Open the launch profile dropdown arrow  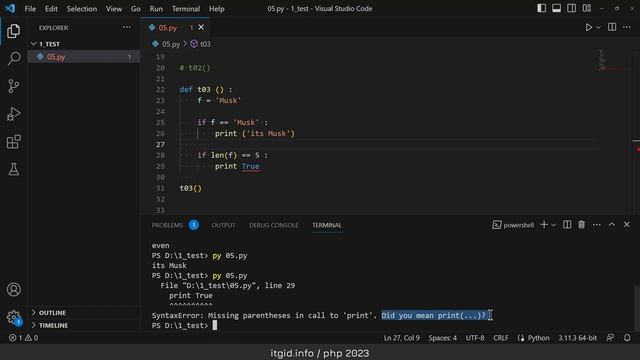[553, 225]
